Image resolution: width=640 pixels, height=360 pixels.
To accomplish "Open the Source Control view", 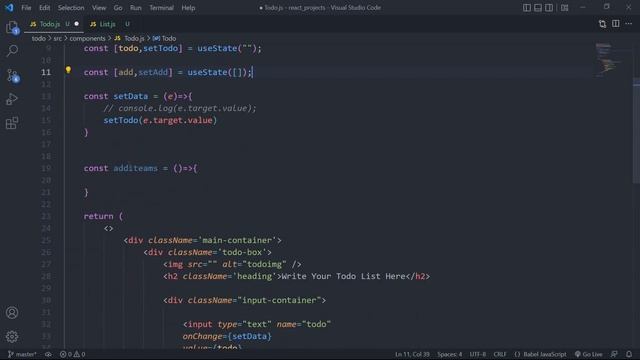I will 12,76.
